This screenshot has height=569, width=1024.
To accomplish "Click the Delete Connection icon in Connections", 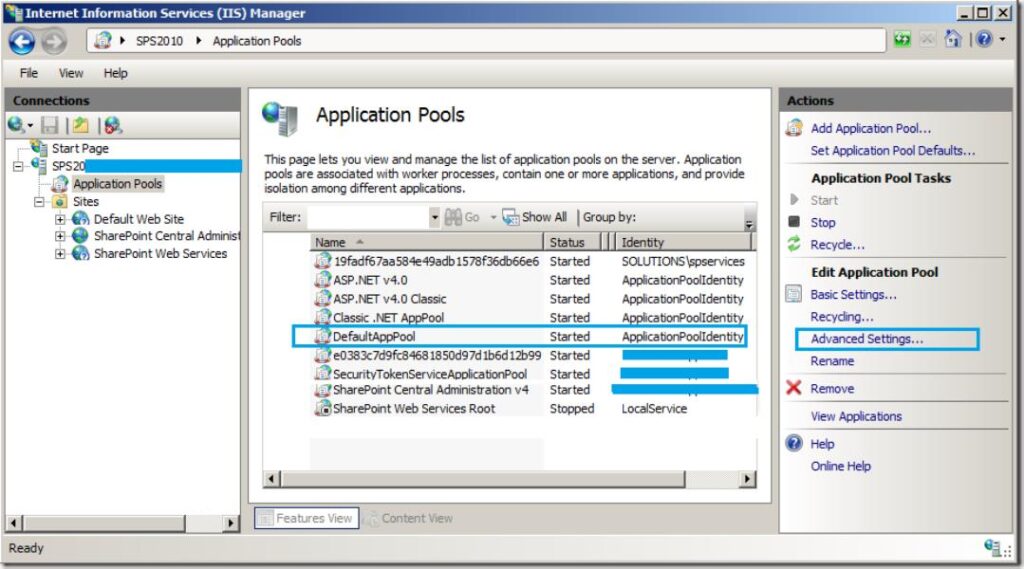I will coord(113,125).
